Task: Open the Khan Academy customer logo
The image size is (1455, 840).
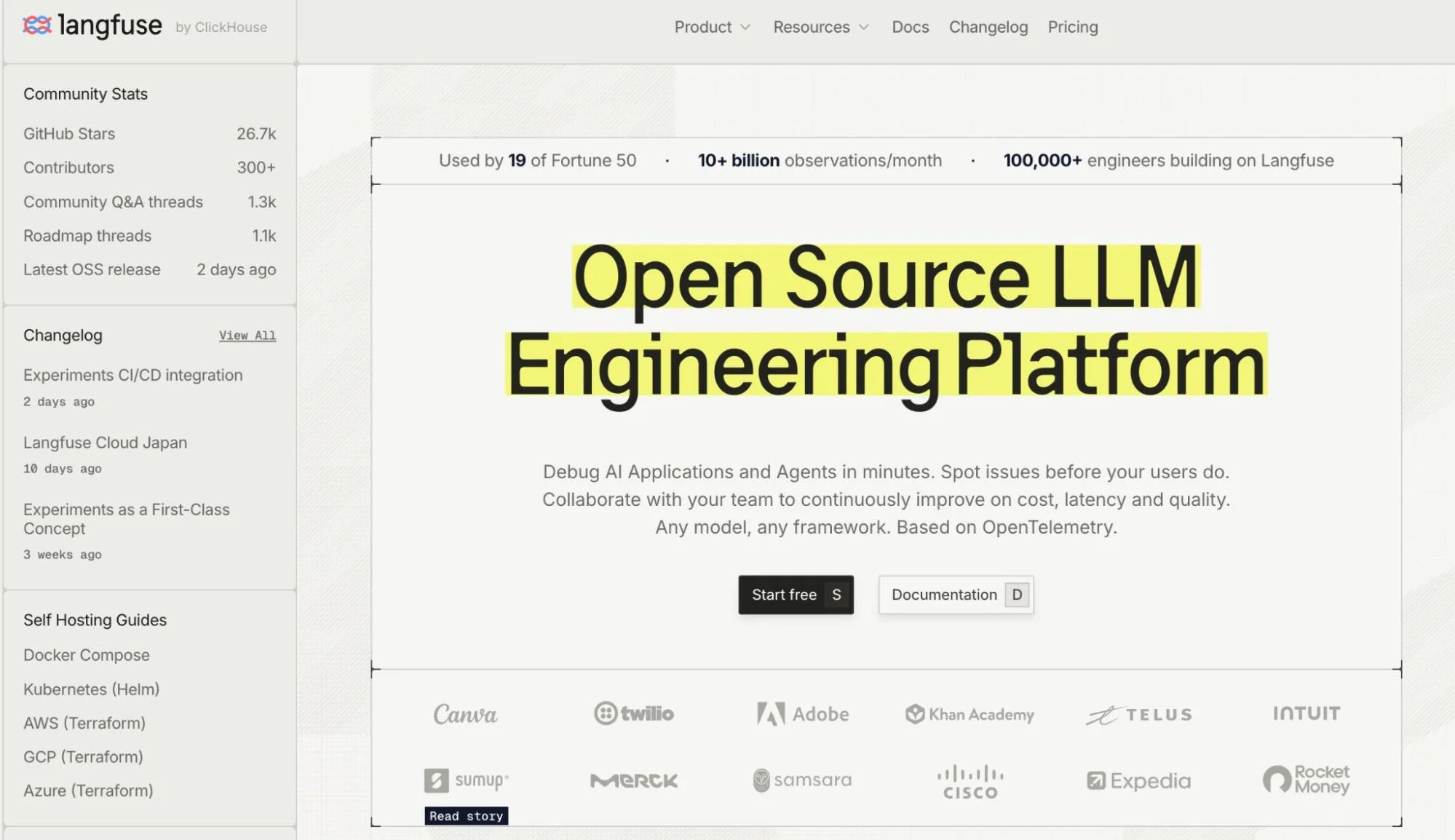Action: pos(970,714)
